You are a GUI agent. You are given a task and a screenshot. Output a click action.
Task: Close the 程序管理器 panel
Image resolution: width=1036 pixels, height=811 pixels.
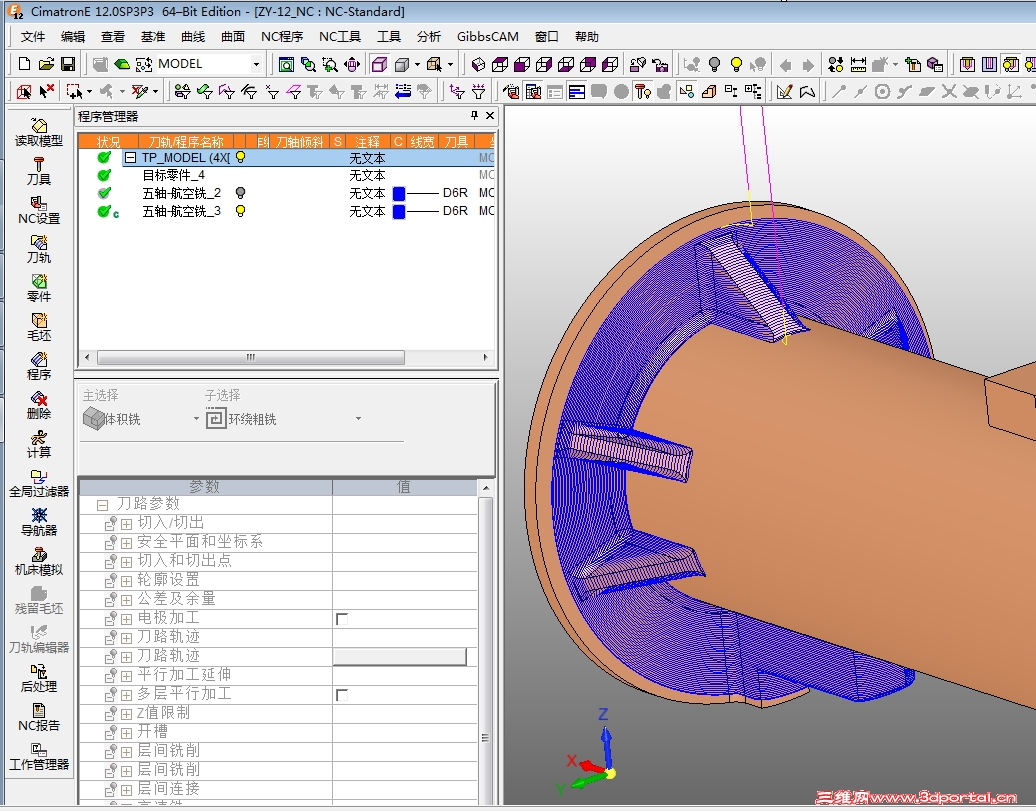tap(490, 116)
